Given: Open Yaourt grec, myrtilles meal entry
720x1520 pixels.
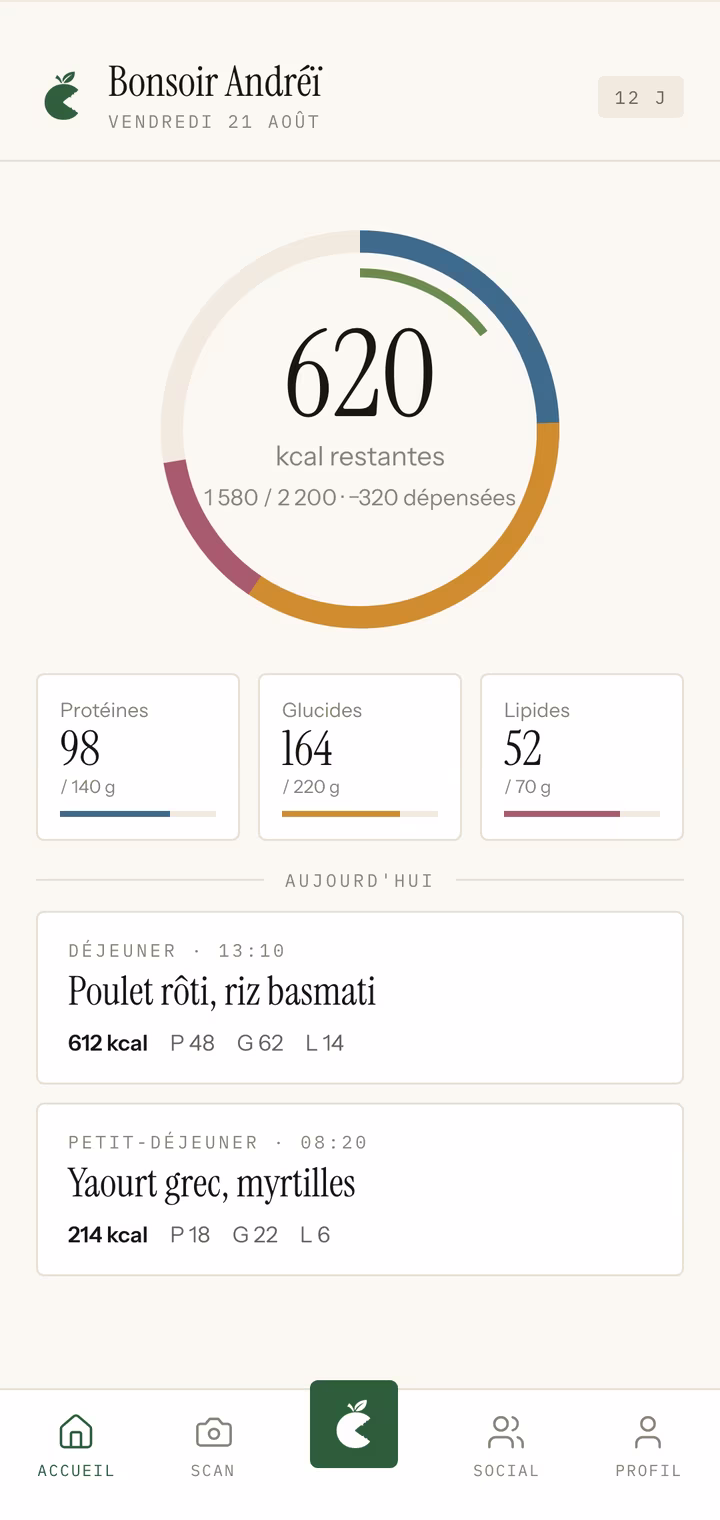Looking at the screenshot, I should click(x=360, y=1190).
